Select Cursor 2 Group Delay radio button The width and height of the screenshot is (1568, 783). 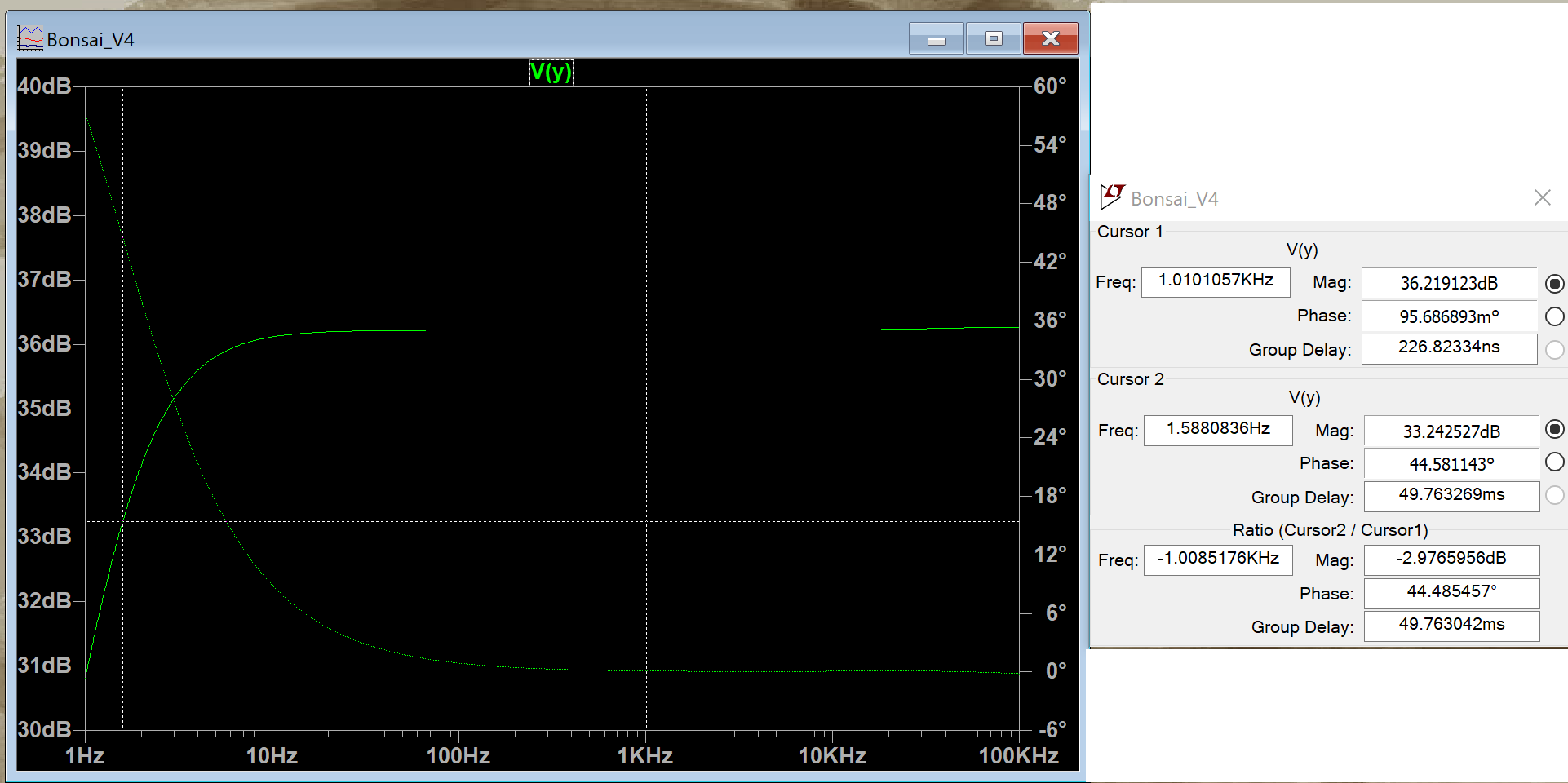click(1555, 495)
